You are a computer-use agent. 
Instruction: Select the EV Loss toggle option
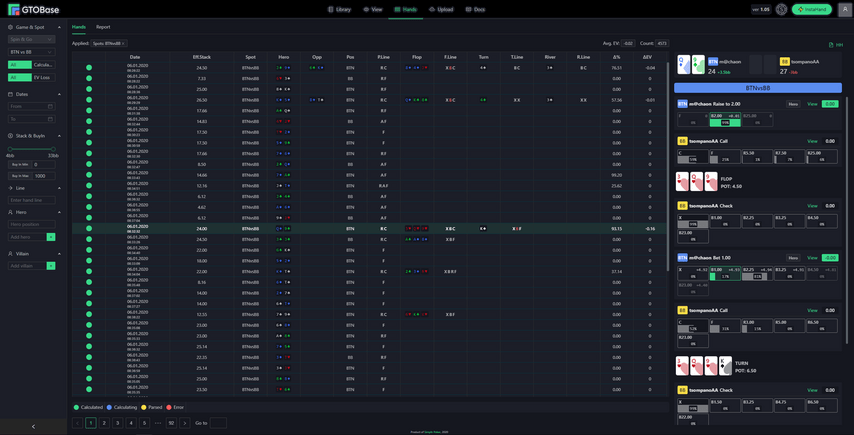[x=43, y=76]
